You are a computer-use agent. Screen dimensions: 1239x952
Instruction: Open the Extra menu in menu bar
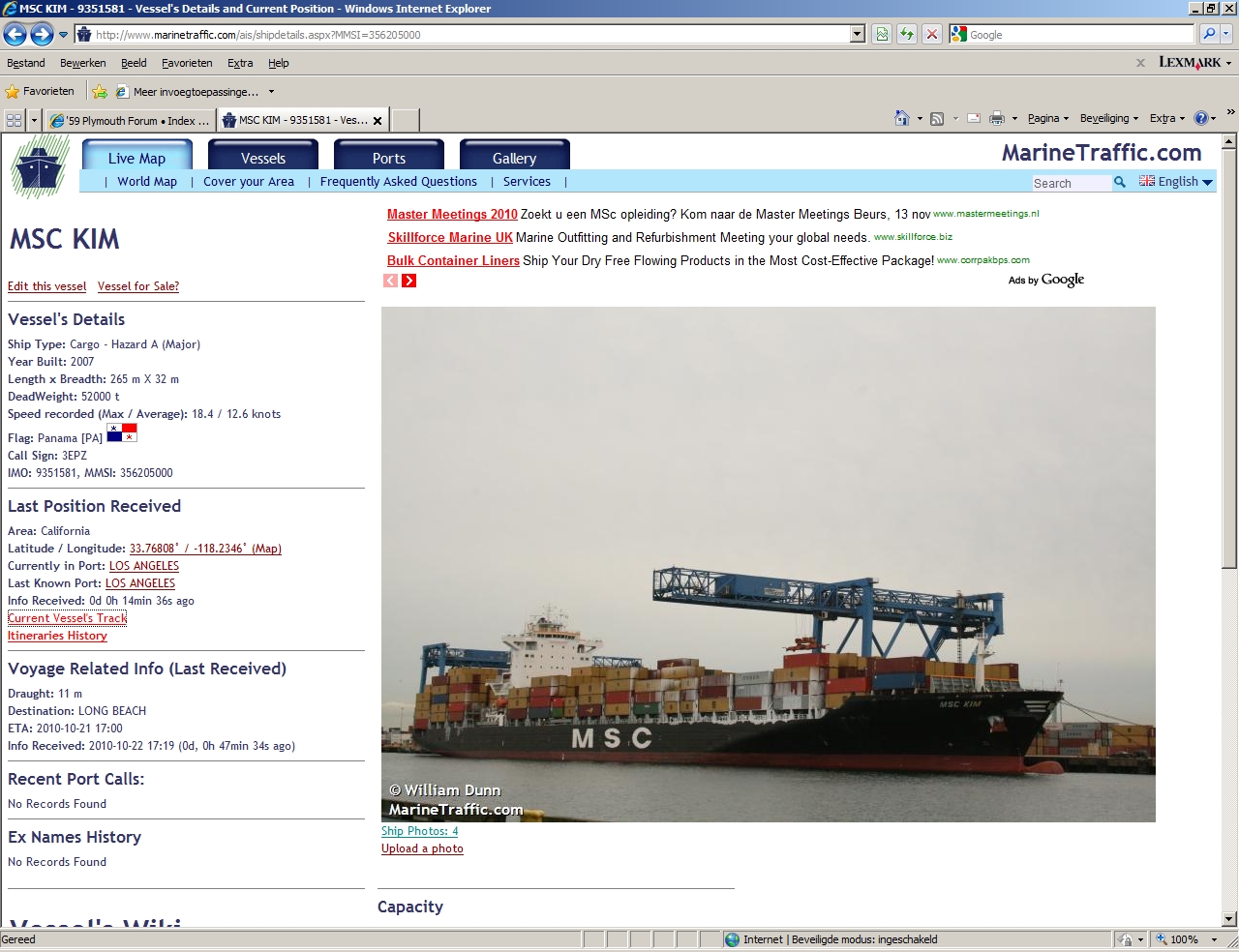click(x=240, y=63)
